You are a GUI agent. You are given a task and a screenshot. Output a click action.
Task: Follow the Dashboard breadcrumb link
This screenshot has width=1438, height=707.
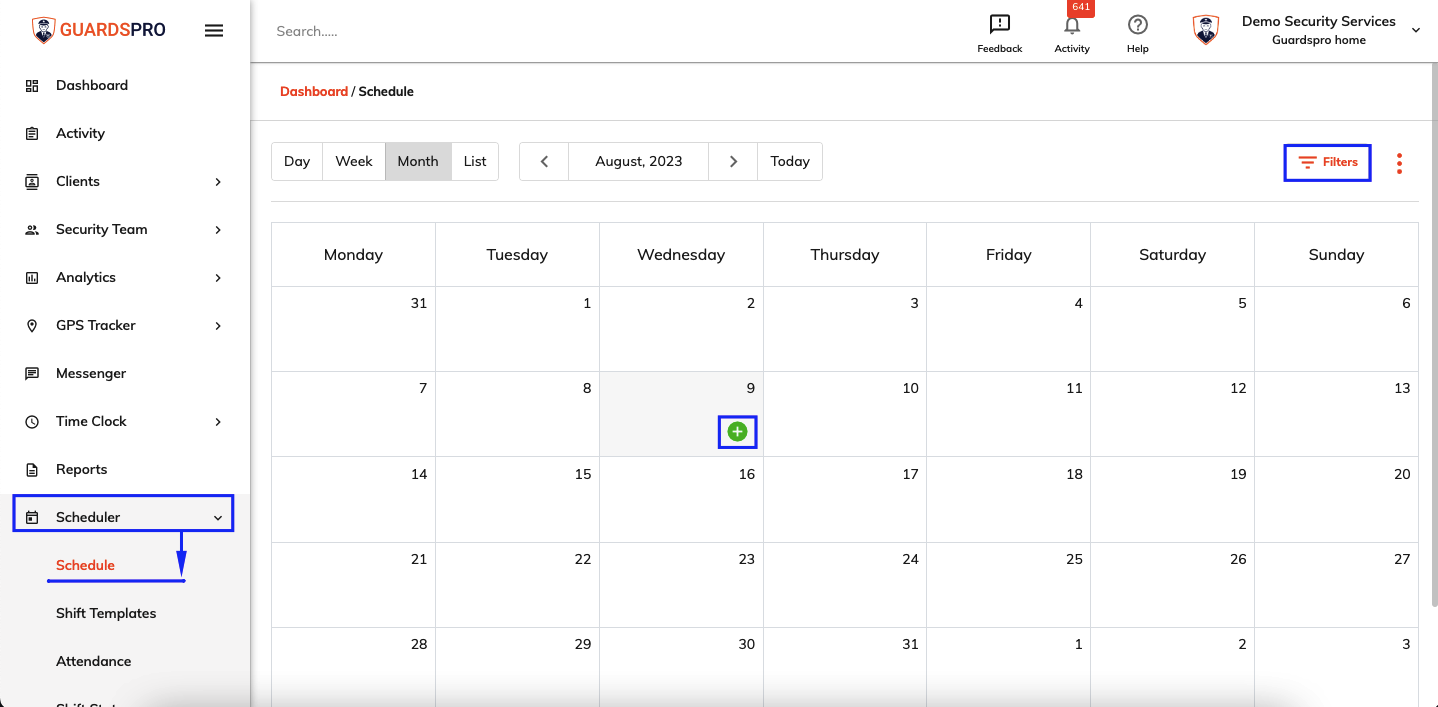(314, 91)
